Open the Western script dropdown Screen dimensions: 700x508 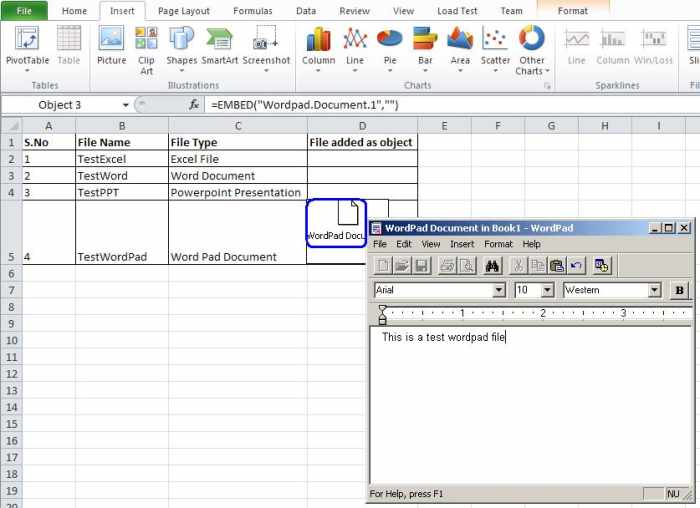pos(655,290)
